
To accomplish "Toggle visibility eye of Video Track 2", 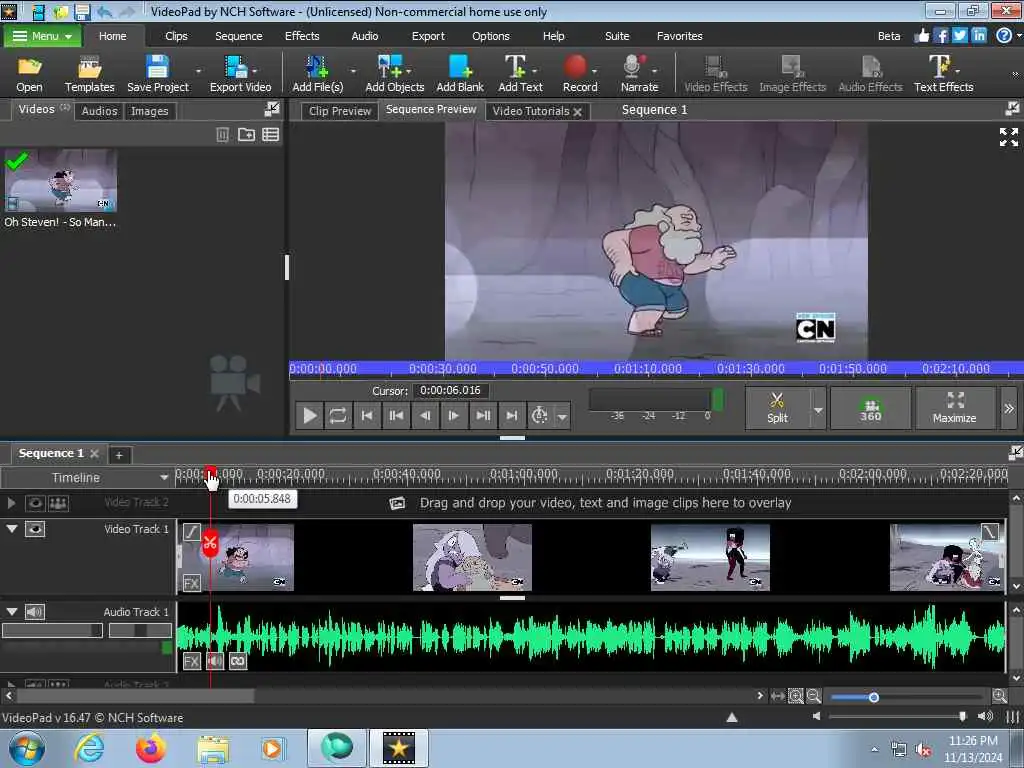I will [35, 503].
